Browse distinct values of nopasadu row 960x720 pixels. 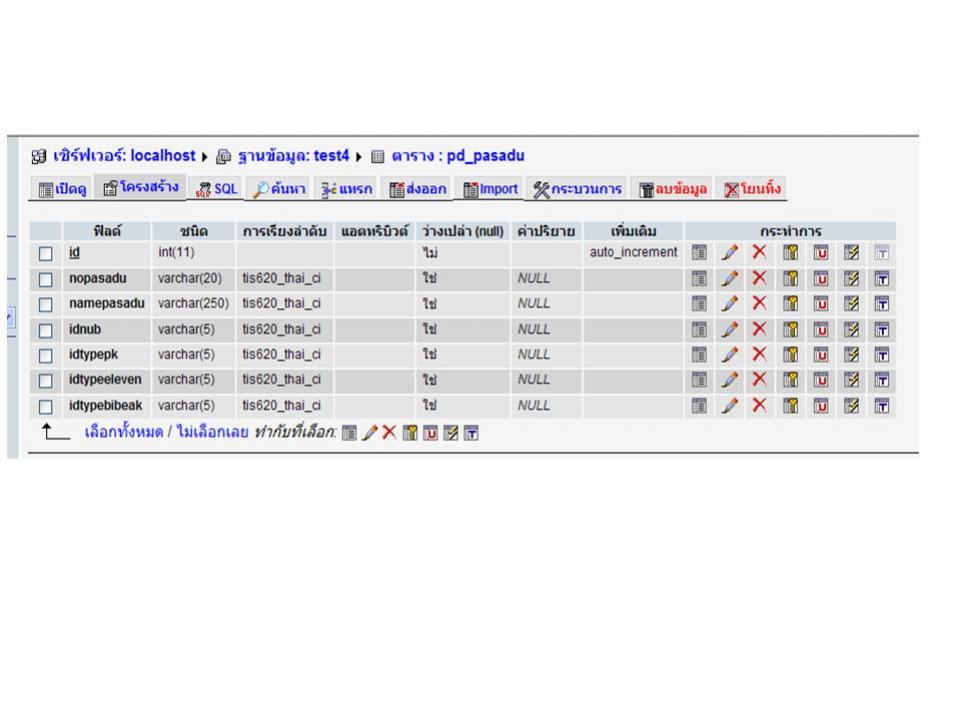[699, 279]
